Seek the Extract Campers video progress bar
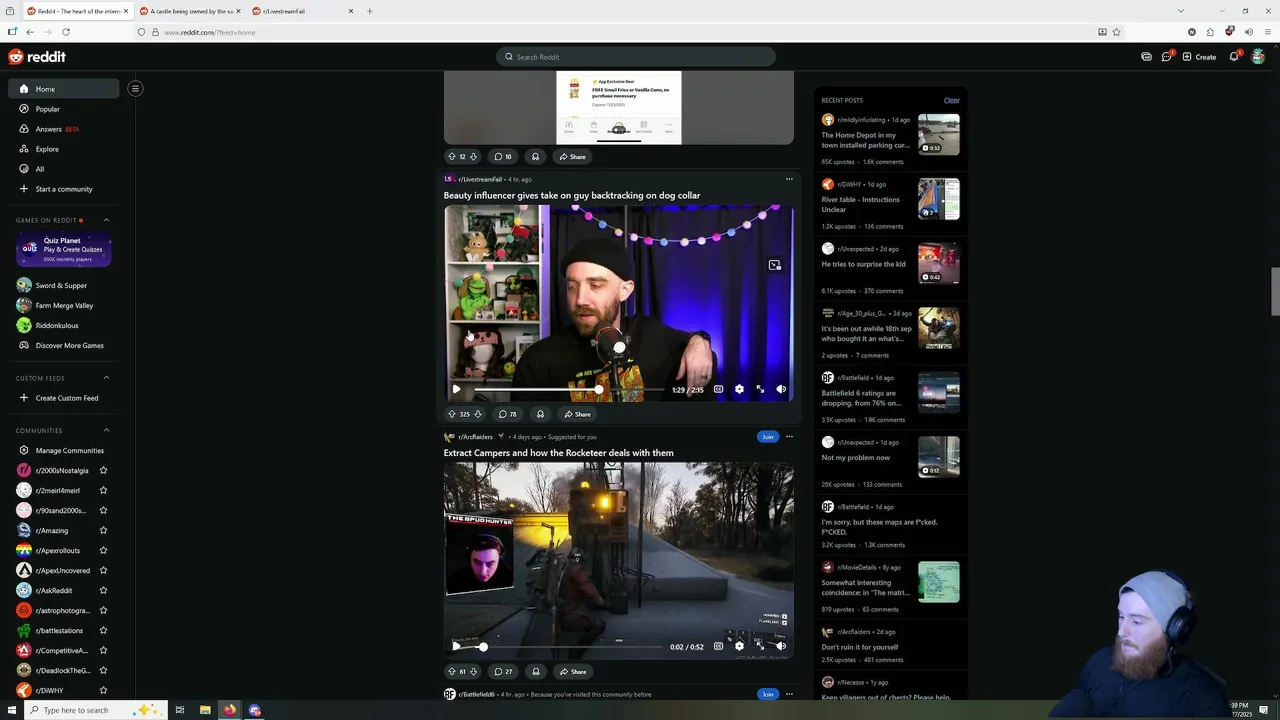The height and width of the screenshot is (720, 1280). tap(569, 646)
